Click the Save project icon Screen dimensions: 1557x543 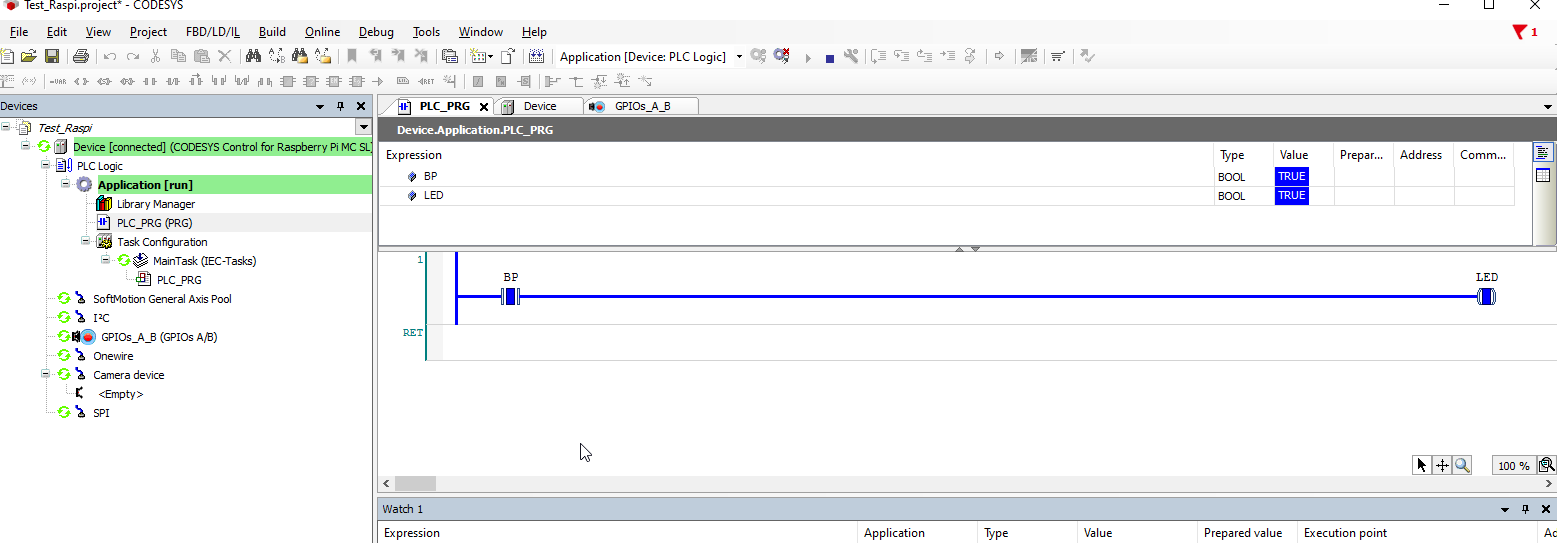pyautogui.click(x=52, y=57)
